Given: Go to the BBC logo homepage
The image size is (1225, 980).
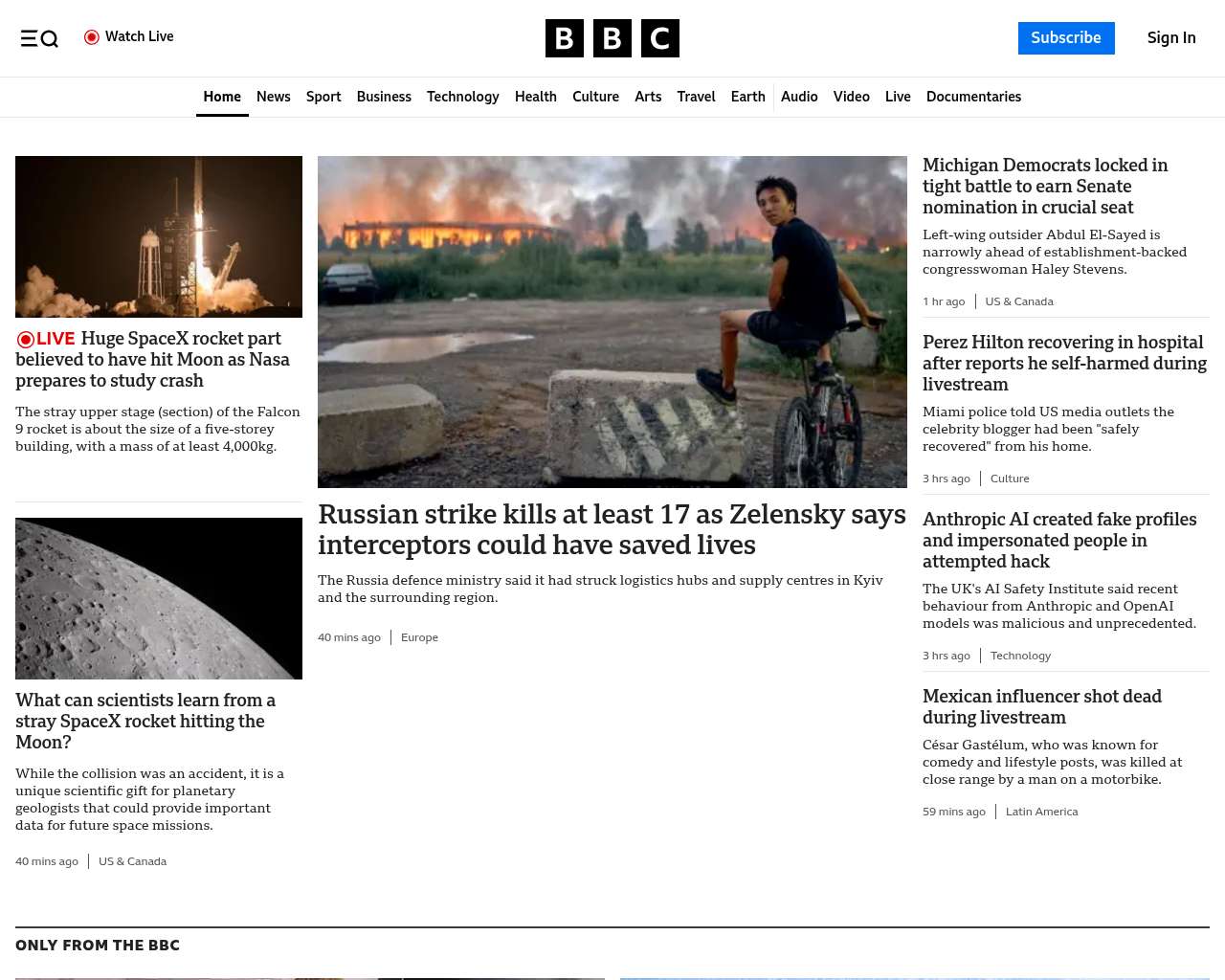Looking at the screenshot, I should click(x=612, y=38).
